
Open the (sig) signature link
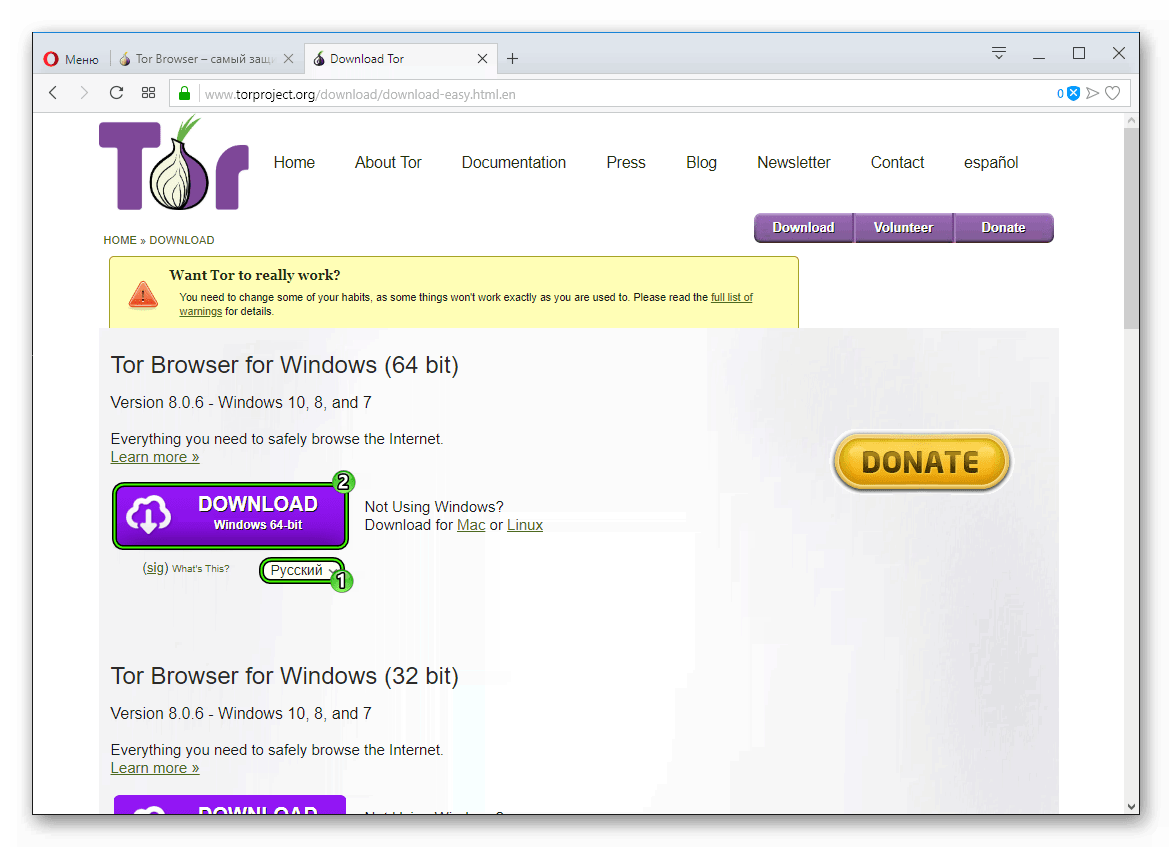[155, 568]
